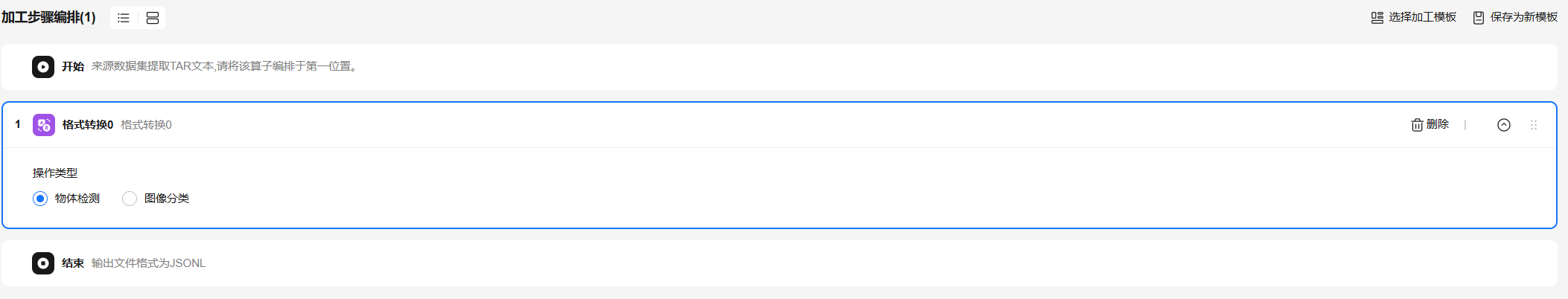1568x299 pixels.
Task: Click the 开始 step label
Action: point(73,67)
